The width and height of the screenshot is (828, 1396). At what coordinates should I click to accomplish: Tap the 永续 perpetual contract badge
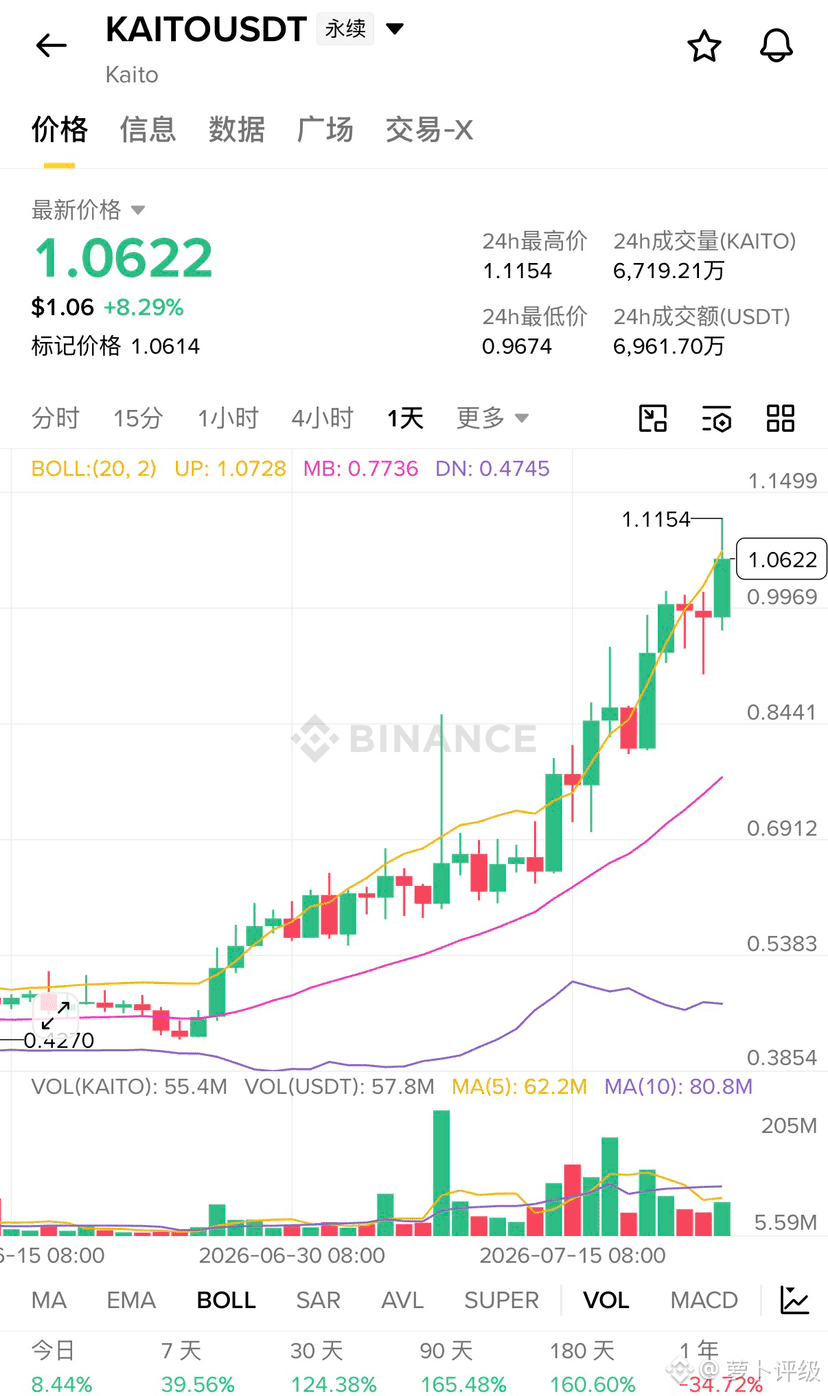(x=345, y=29)
